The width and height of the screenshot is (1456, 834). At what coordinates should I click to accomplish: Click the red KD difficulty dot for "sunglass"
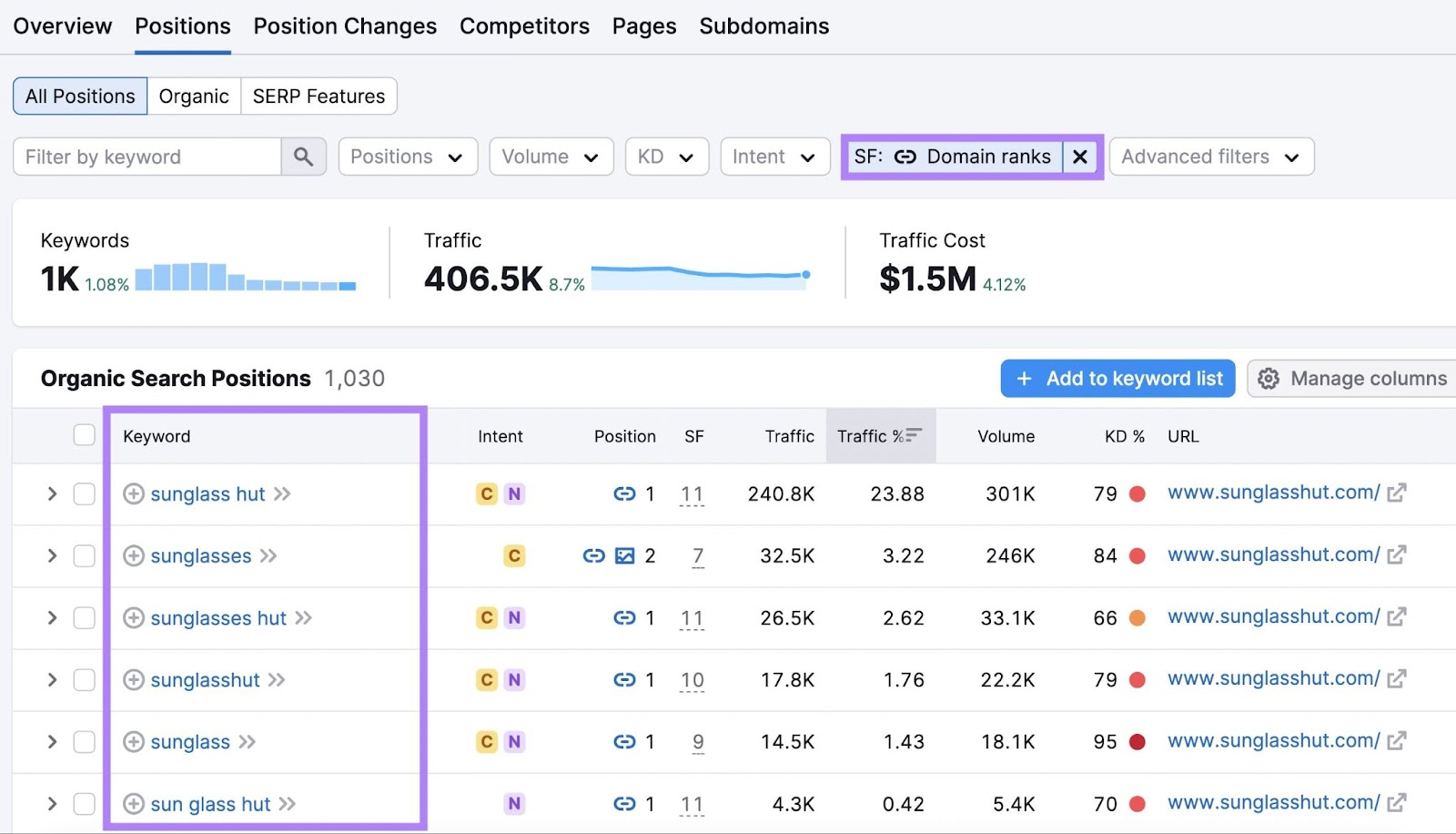coord(1137,741)
